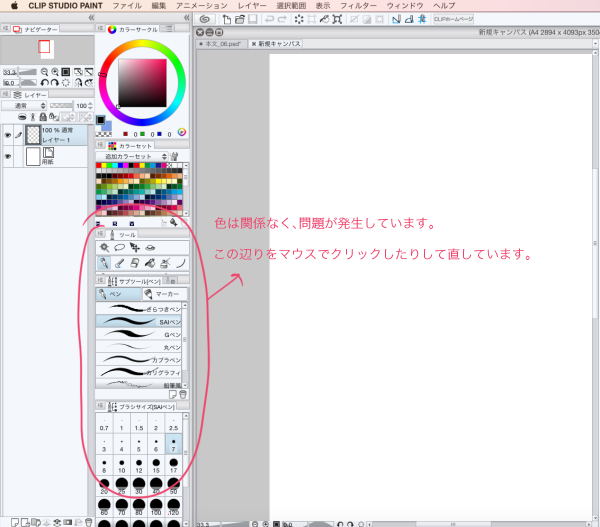Image resolution: width=600 pixels, height=527 pixels.
Task: Zoom in in Navigator panel
Action: [55, 72]
